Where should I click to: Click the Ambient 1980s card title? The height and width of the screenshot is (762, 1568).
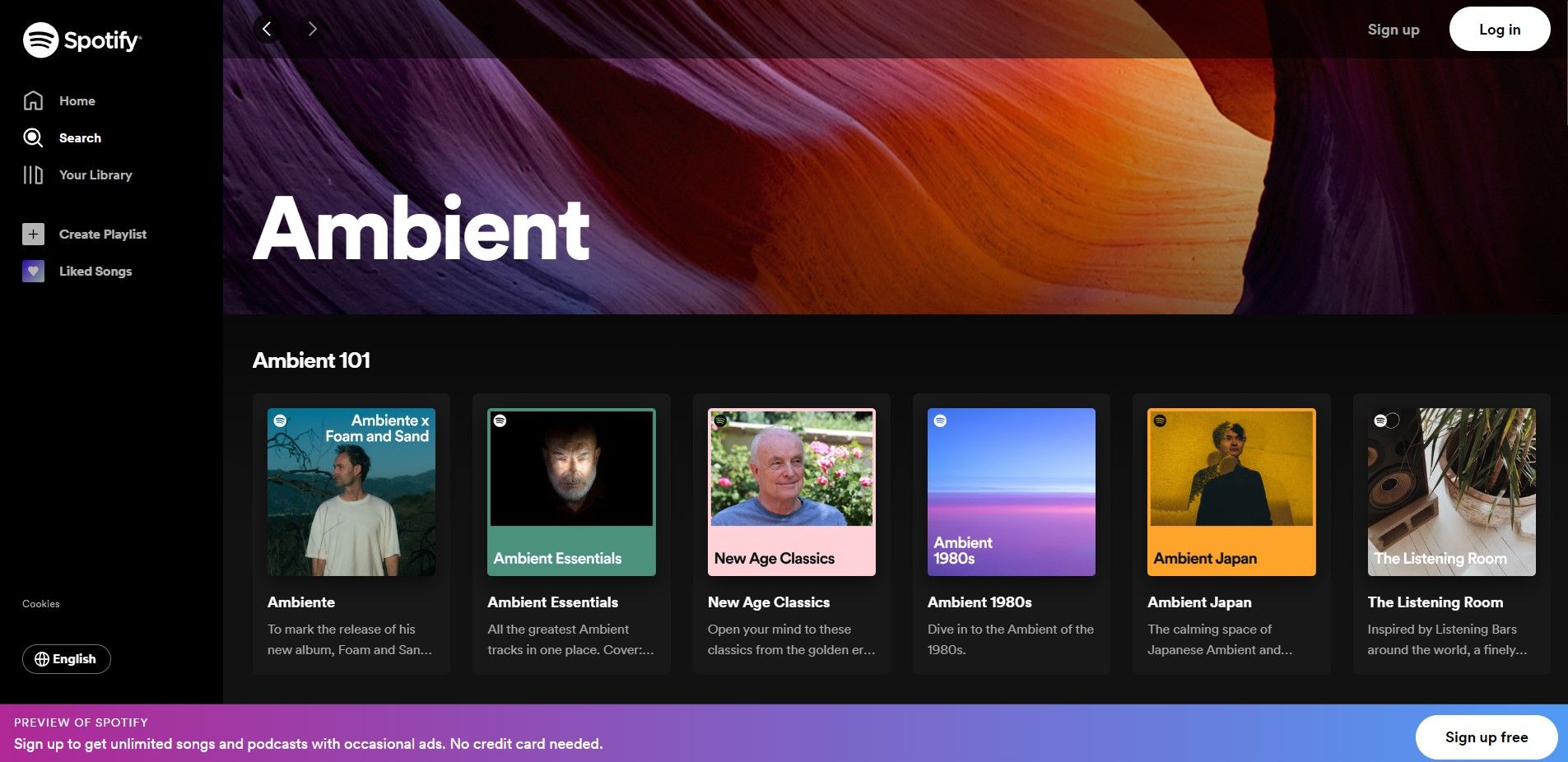pyautogui.click(x=979, y=602)
